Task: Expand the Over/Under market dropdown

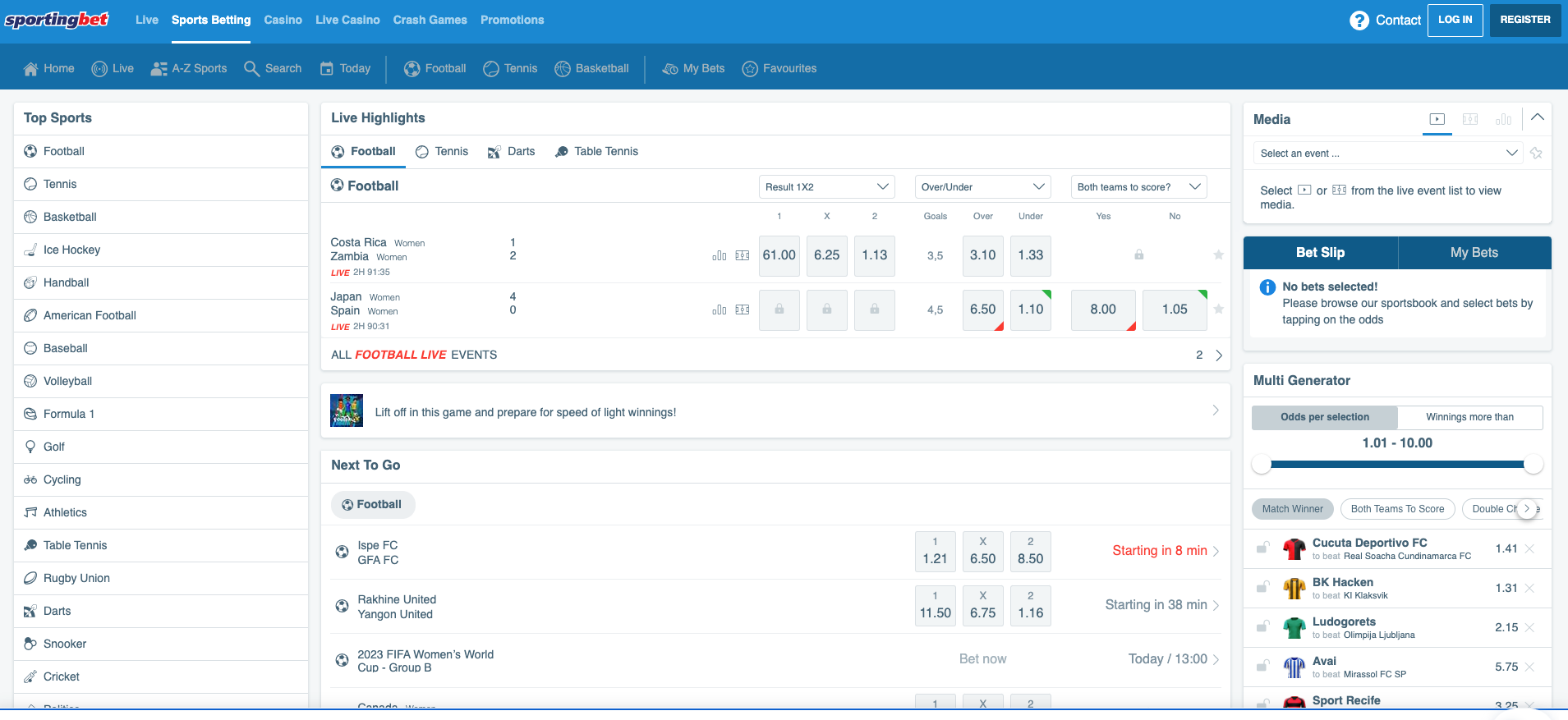Action: point(982,187)
